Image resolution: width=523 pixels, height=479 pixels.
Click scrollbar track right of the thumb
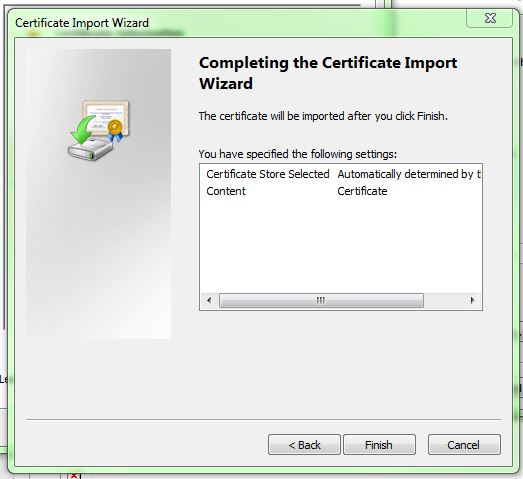pos(444,300)
